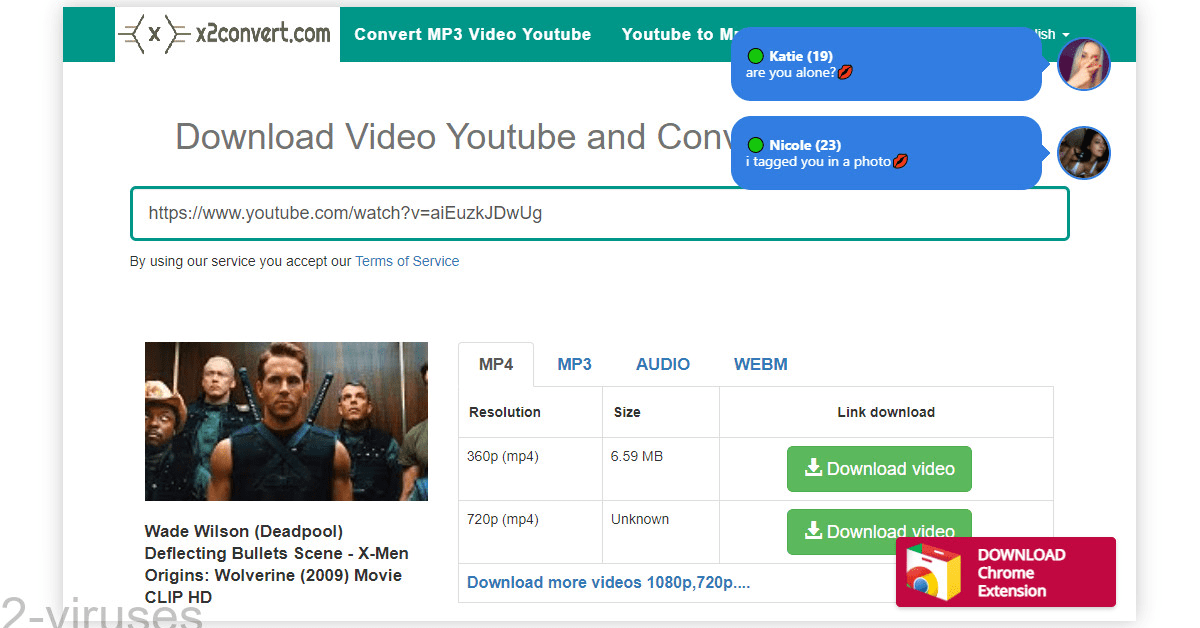The width and height of the screenshot is (1200, 628).
Task: Select the MP4 format tab
Action: pyautogui.click(x=496, y=364)
